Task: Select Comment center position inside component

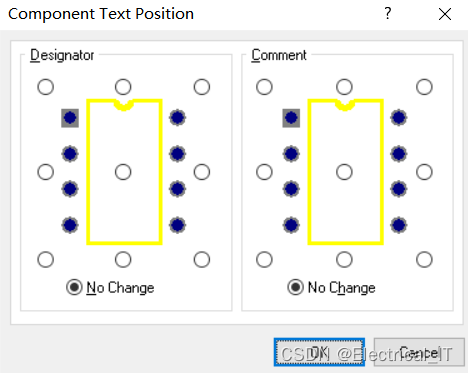Action: [344, 172]
